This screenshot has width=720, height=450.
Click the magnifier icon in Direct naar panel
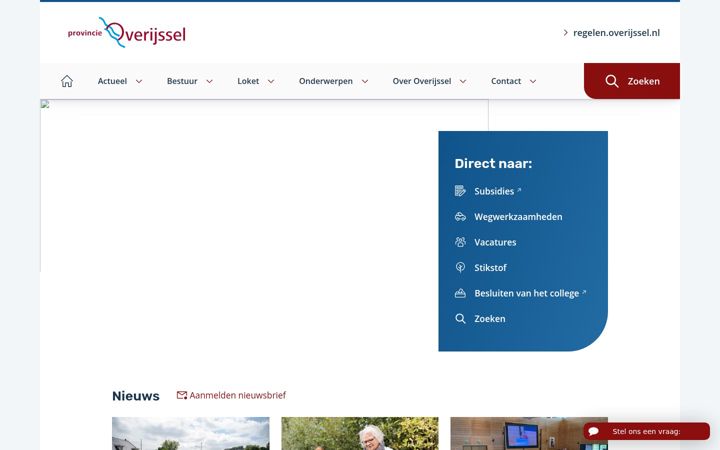click(x=460, y=319)
